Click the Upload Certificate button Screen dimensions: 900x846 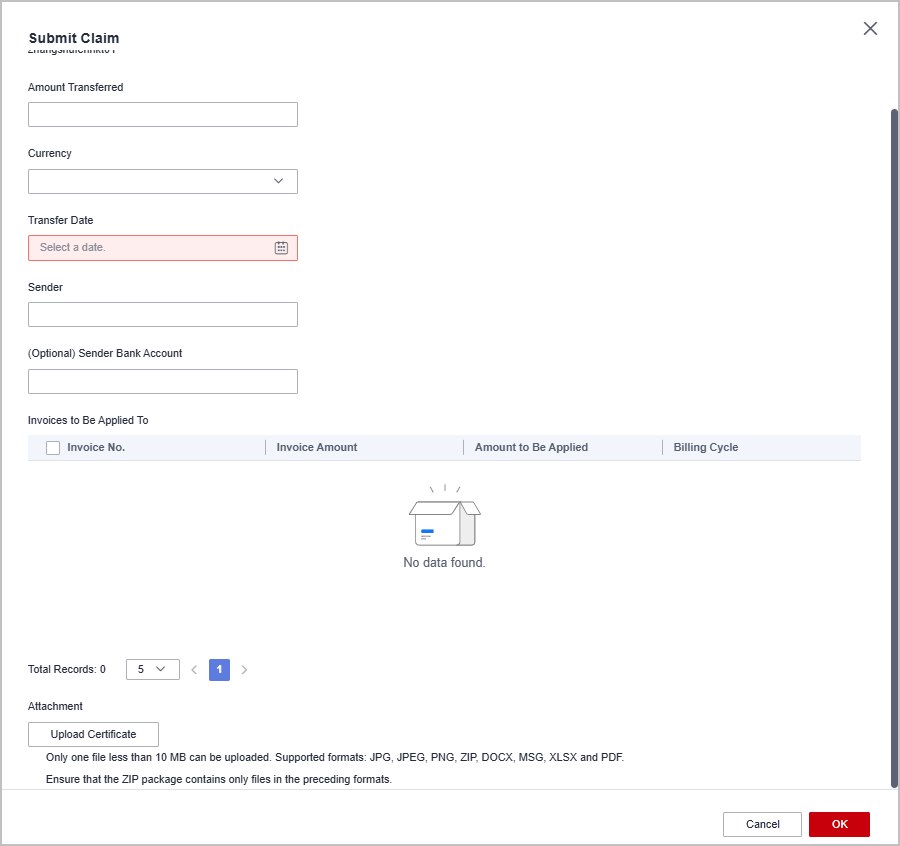[x=93, y=734]
